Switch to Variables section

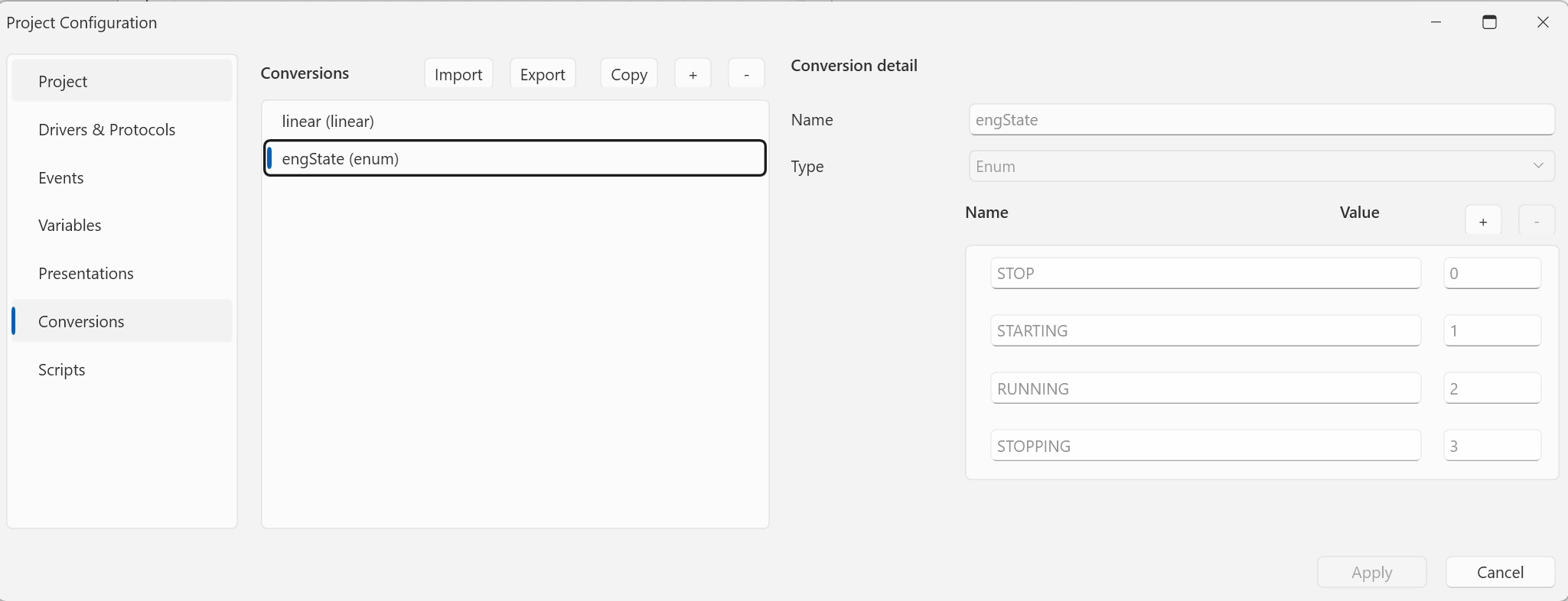click(x=122, y=226)
